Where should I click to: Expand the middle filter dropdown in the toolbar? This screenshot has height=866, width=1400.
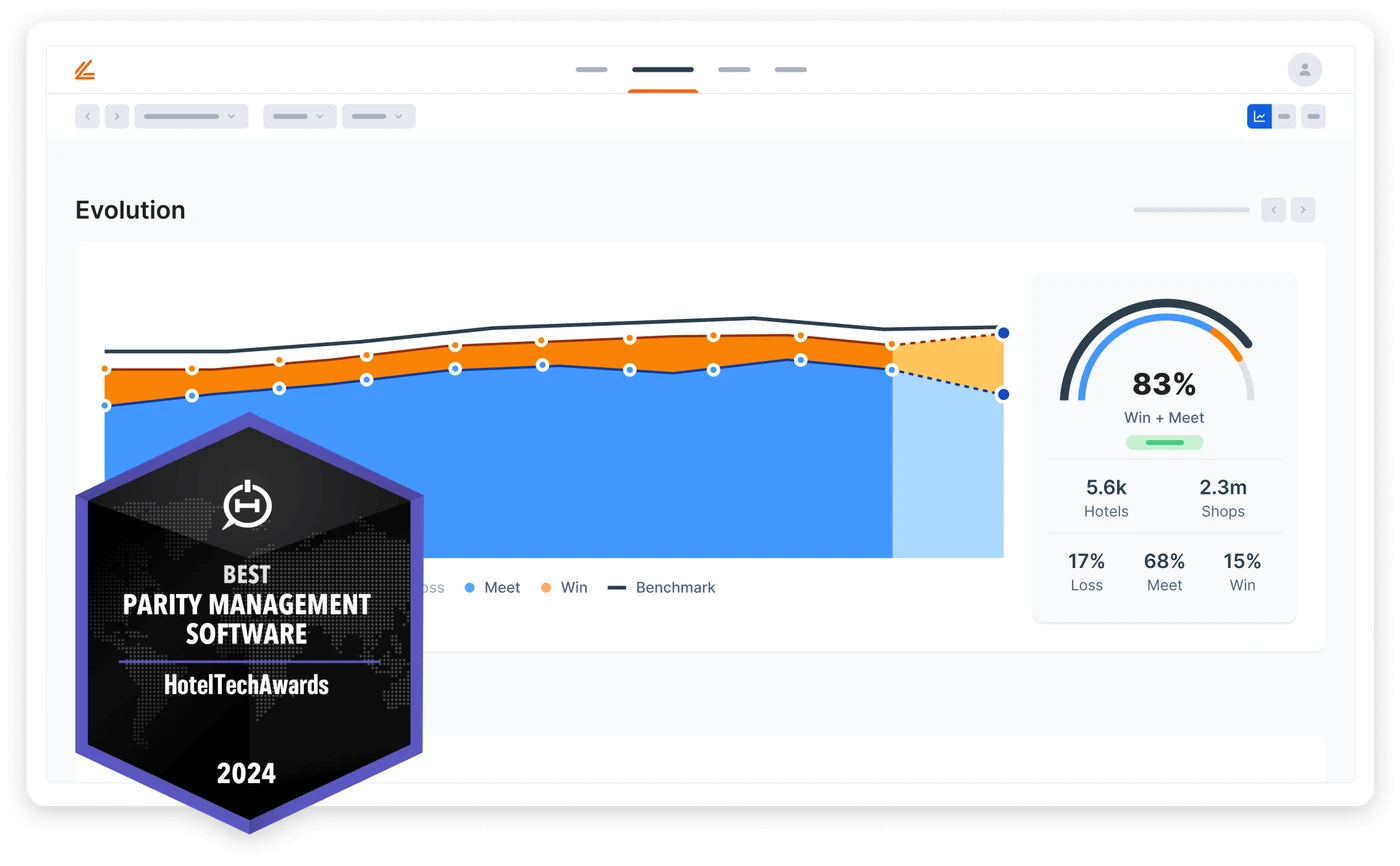(300, 117)
